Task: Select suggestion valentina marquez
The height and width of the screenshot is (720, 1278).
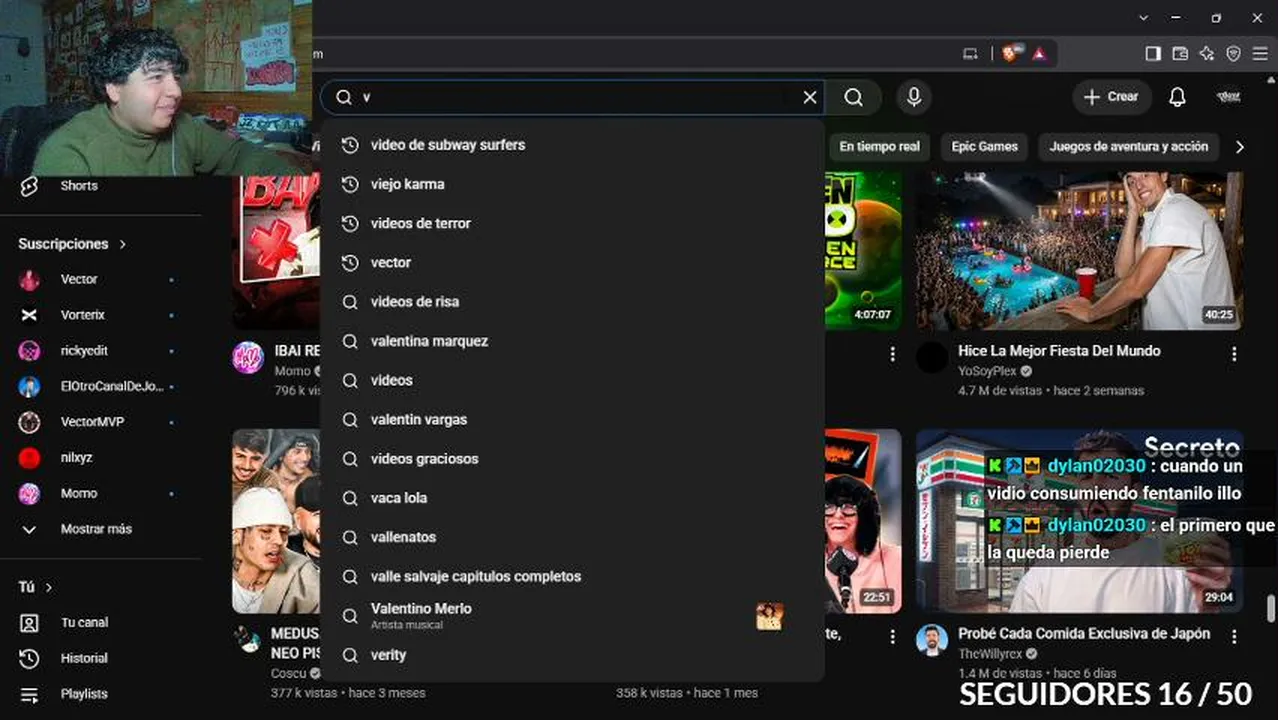Action: [572, 341]
